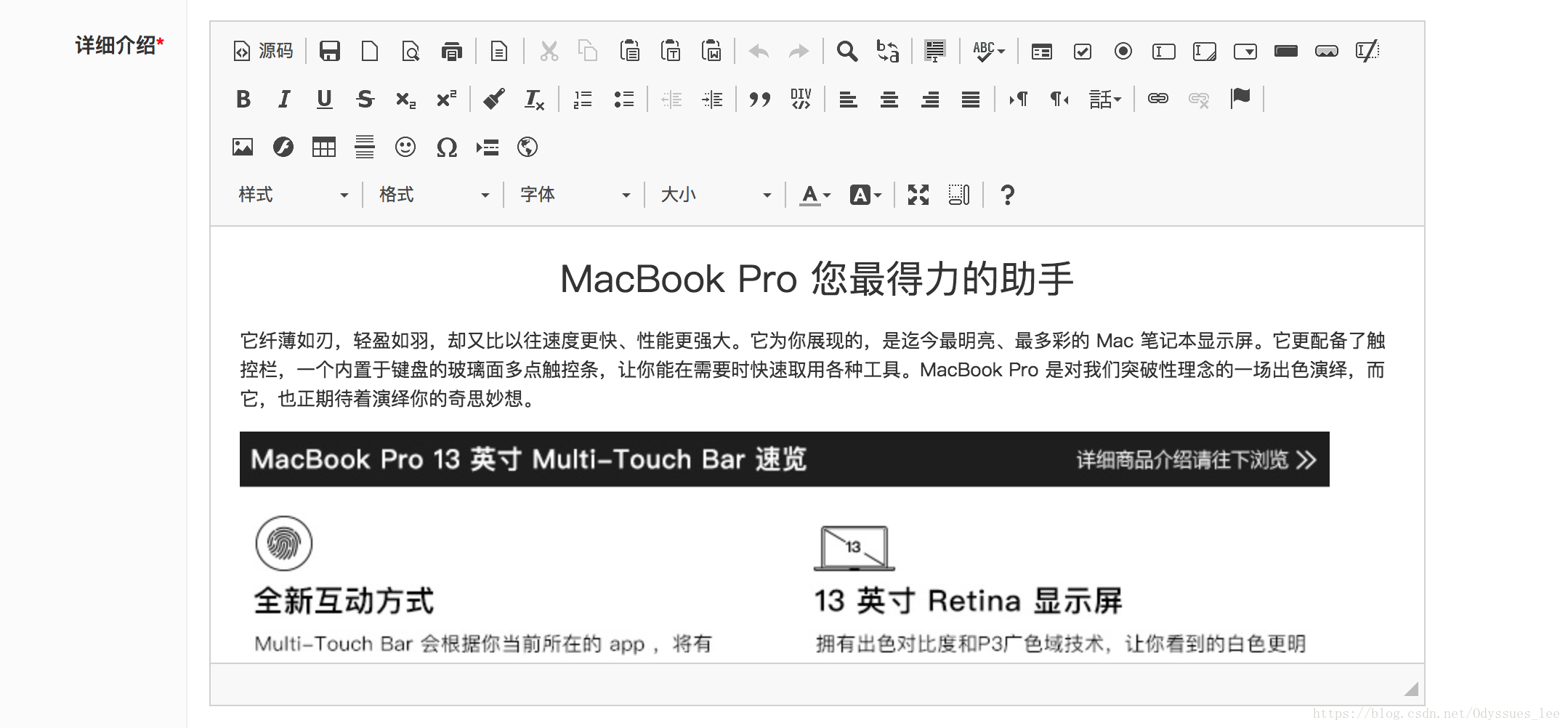Insert a hidden field

click(1367, 51)
